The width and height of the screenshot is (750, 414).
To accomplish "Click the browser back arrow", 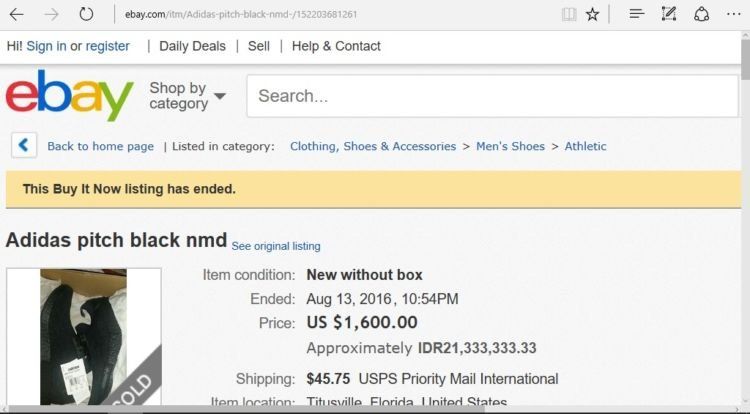I will click(x=16, y=14).
